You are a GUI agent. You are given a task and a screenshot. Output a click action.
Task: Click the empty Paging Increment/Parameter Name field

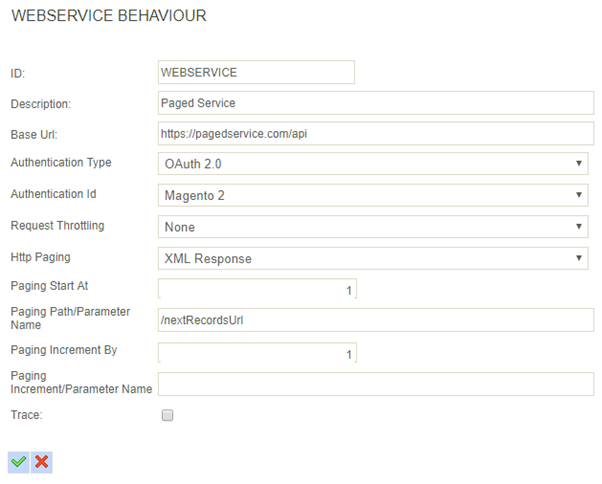click(376, 384)
